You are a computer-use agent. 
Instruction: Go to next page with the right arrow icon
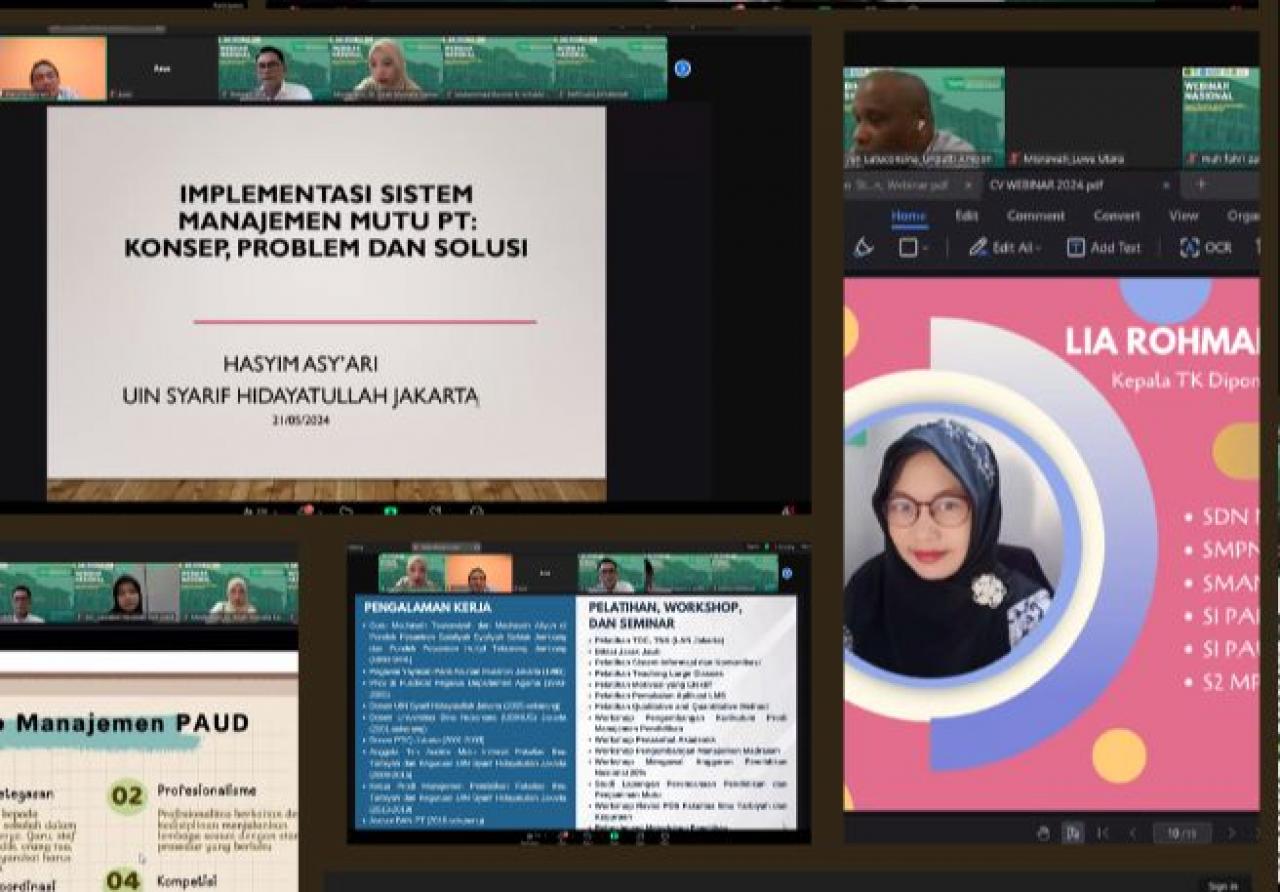coord(1232,832)
